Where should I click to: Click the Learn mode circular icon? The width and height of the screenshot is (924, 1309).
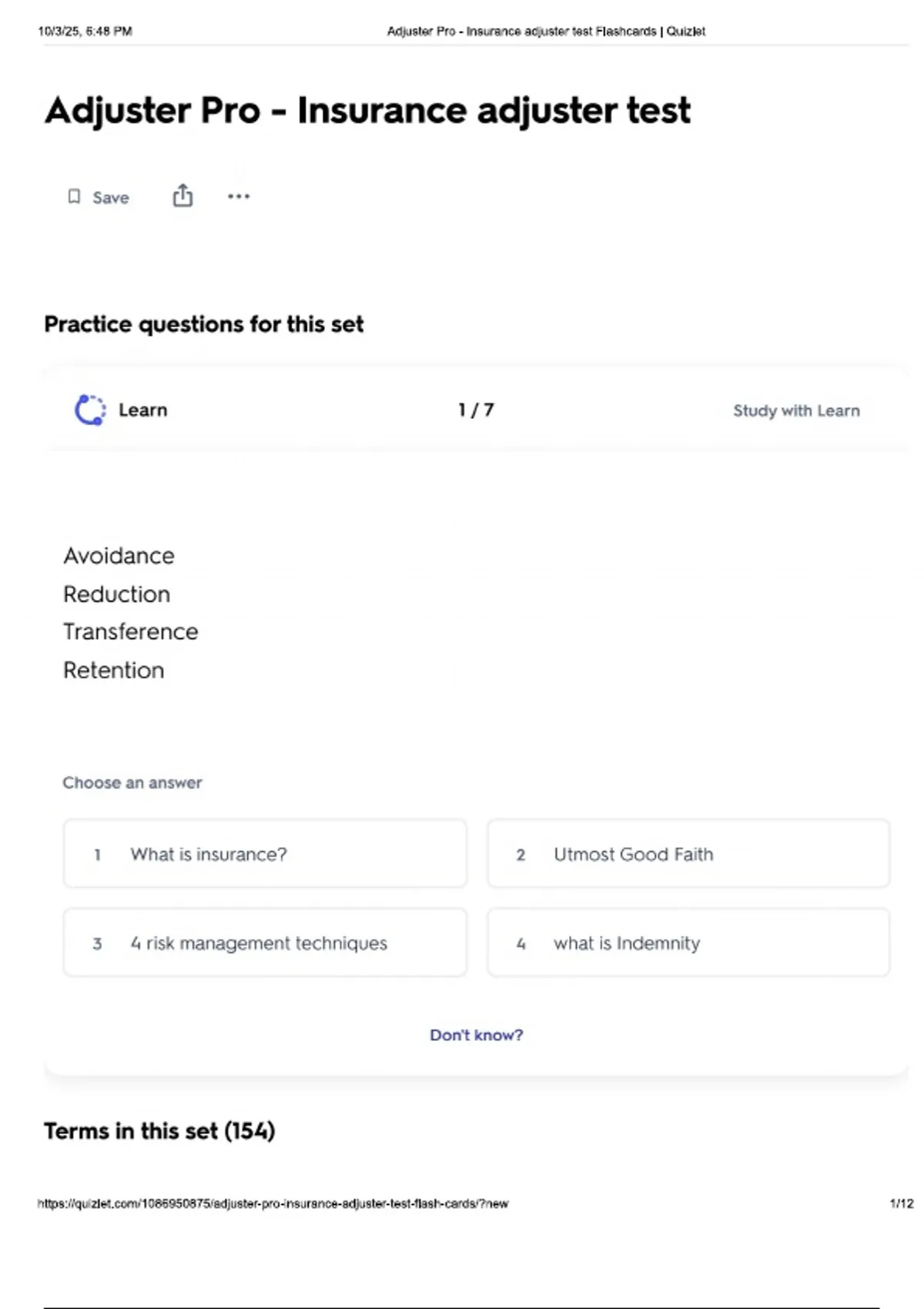[x=90, y=410]
